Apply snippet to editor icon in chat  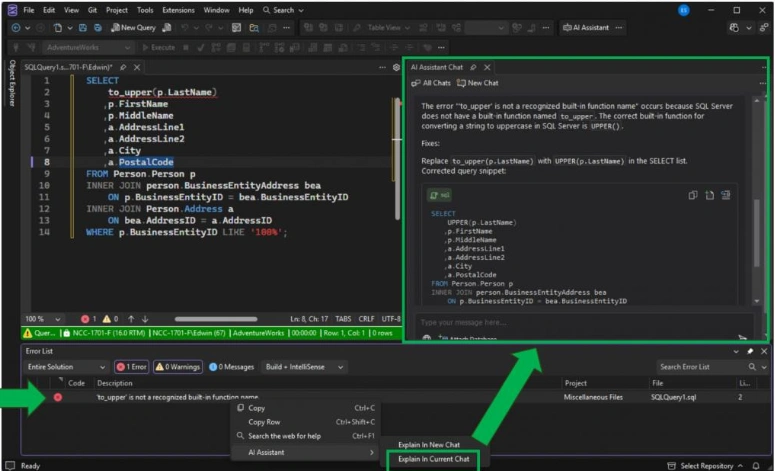pos(726,195)
